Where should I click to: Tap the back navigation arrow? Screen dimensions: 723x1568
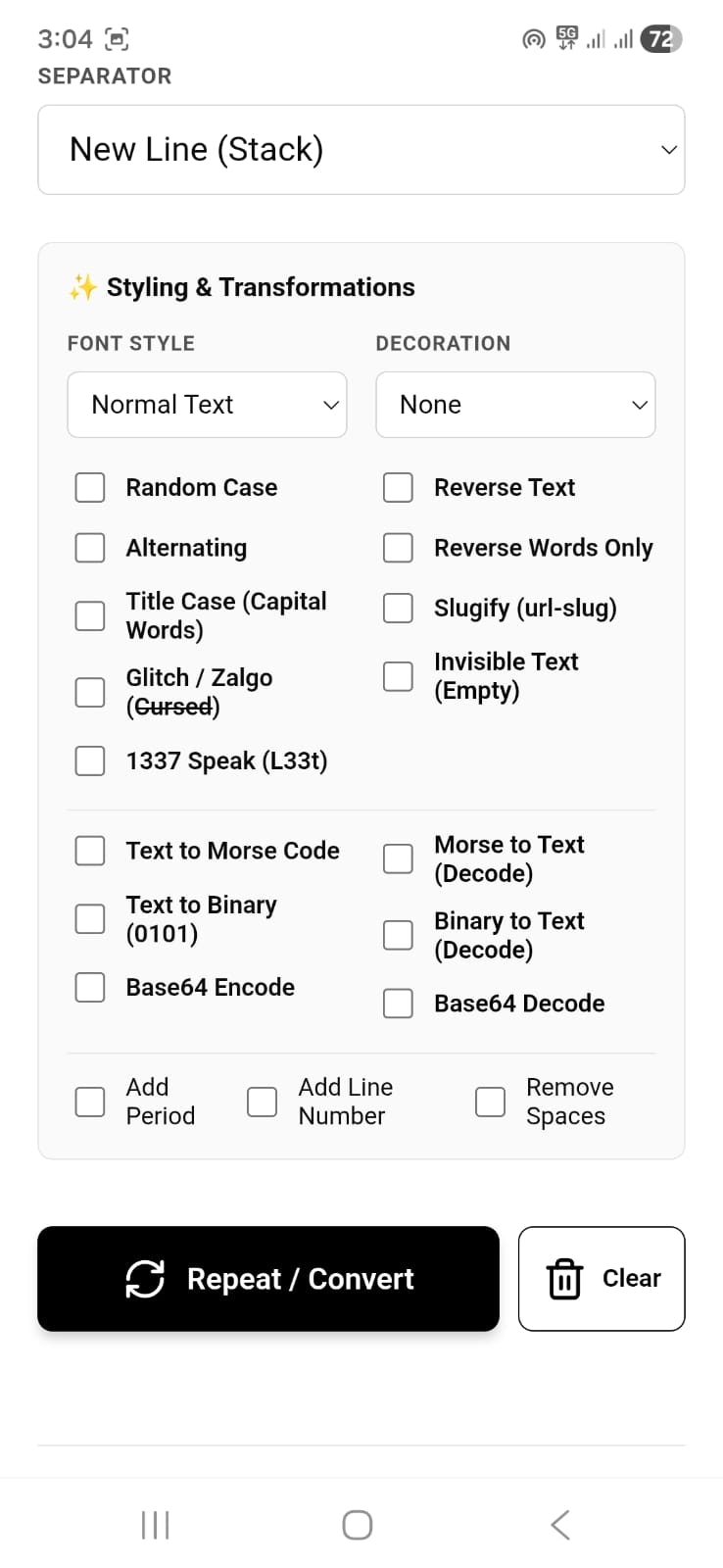pyautogui.click(x=559, y=1524)
